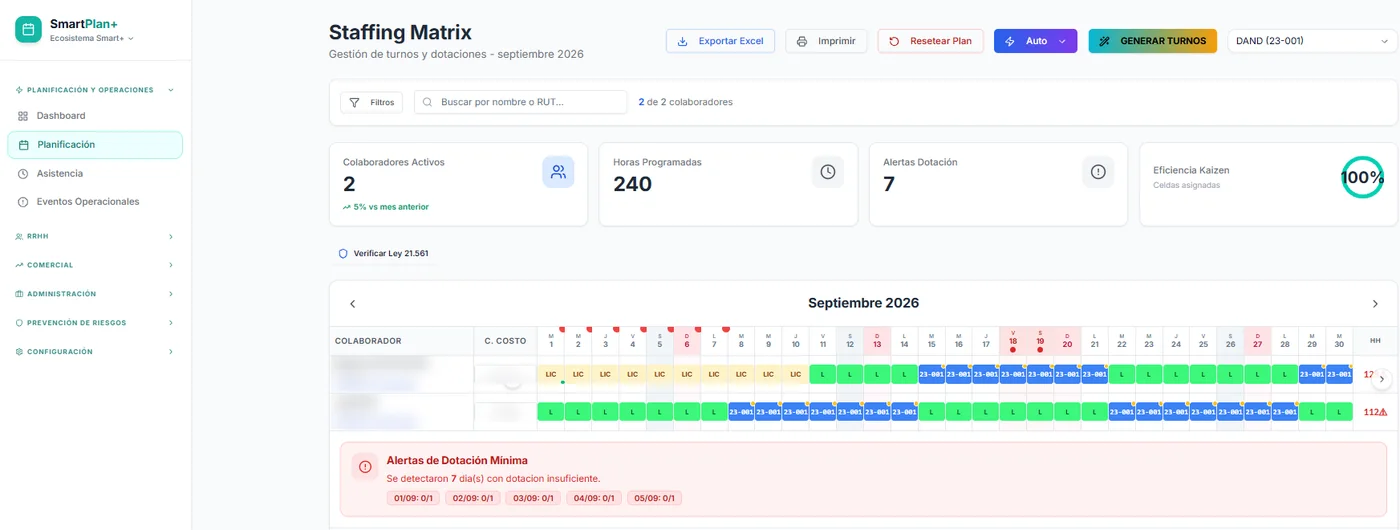Click the SmartPlan+ calendar logo icon
This screenshot has width=1400, height=530.
click(x=28, y=30)
